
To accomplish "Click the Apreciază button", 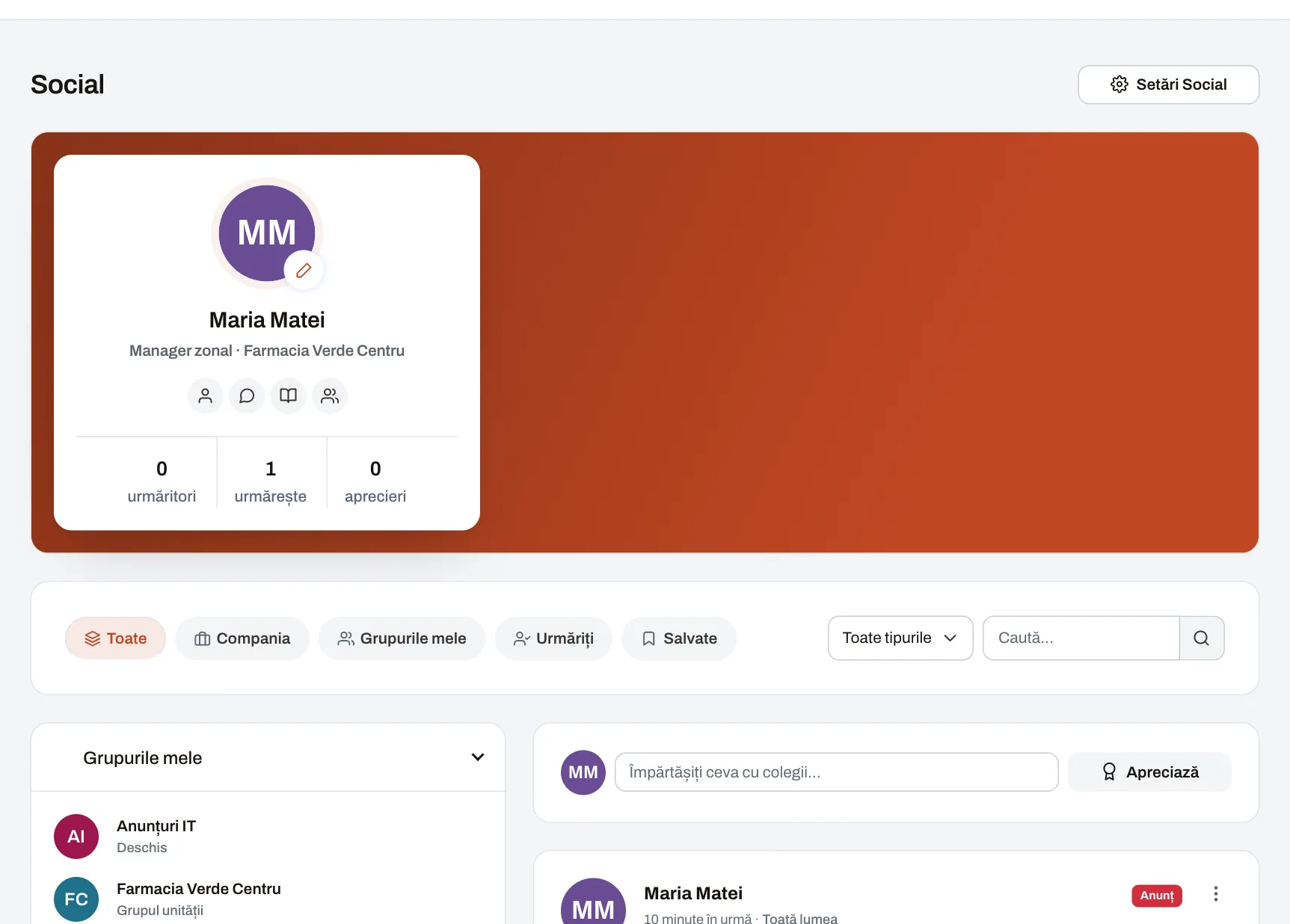I will (1150, 772).
